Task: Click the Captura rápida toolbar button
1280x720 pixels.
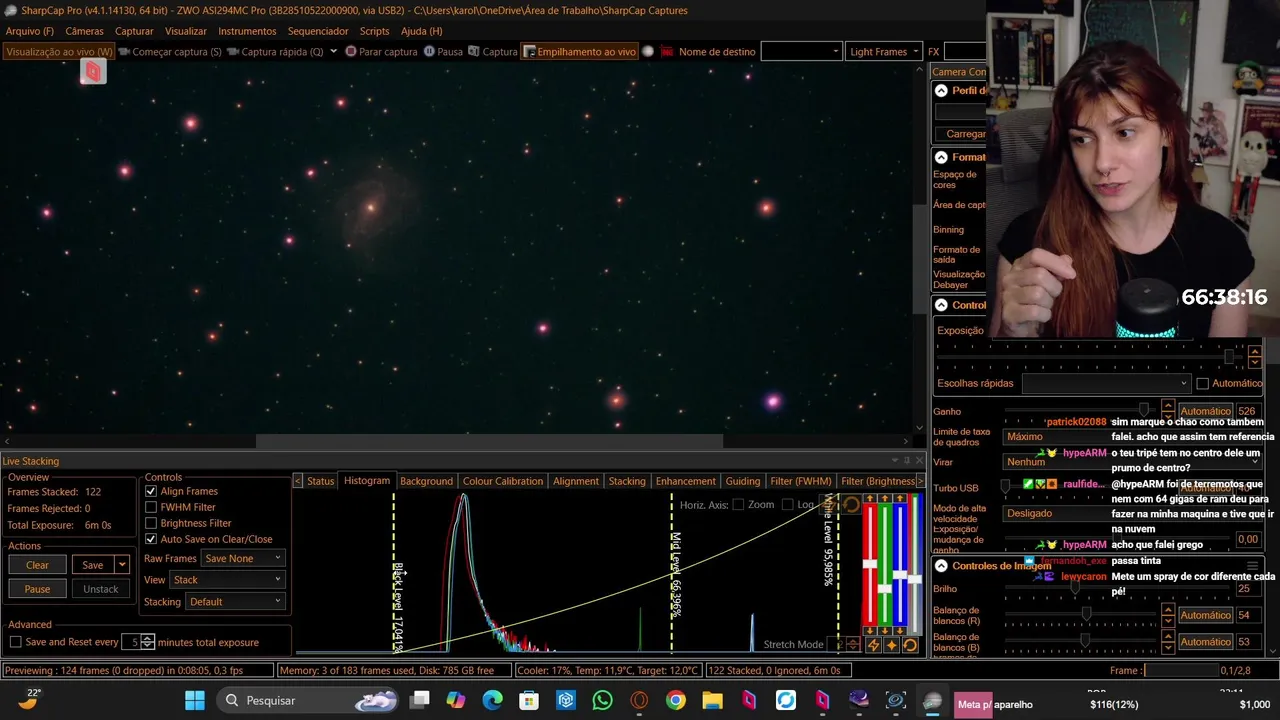Action: tap(274, 52)
